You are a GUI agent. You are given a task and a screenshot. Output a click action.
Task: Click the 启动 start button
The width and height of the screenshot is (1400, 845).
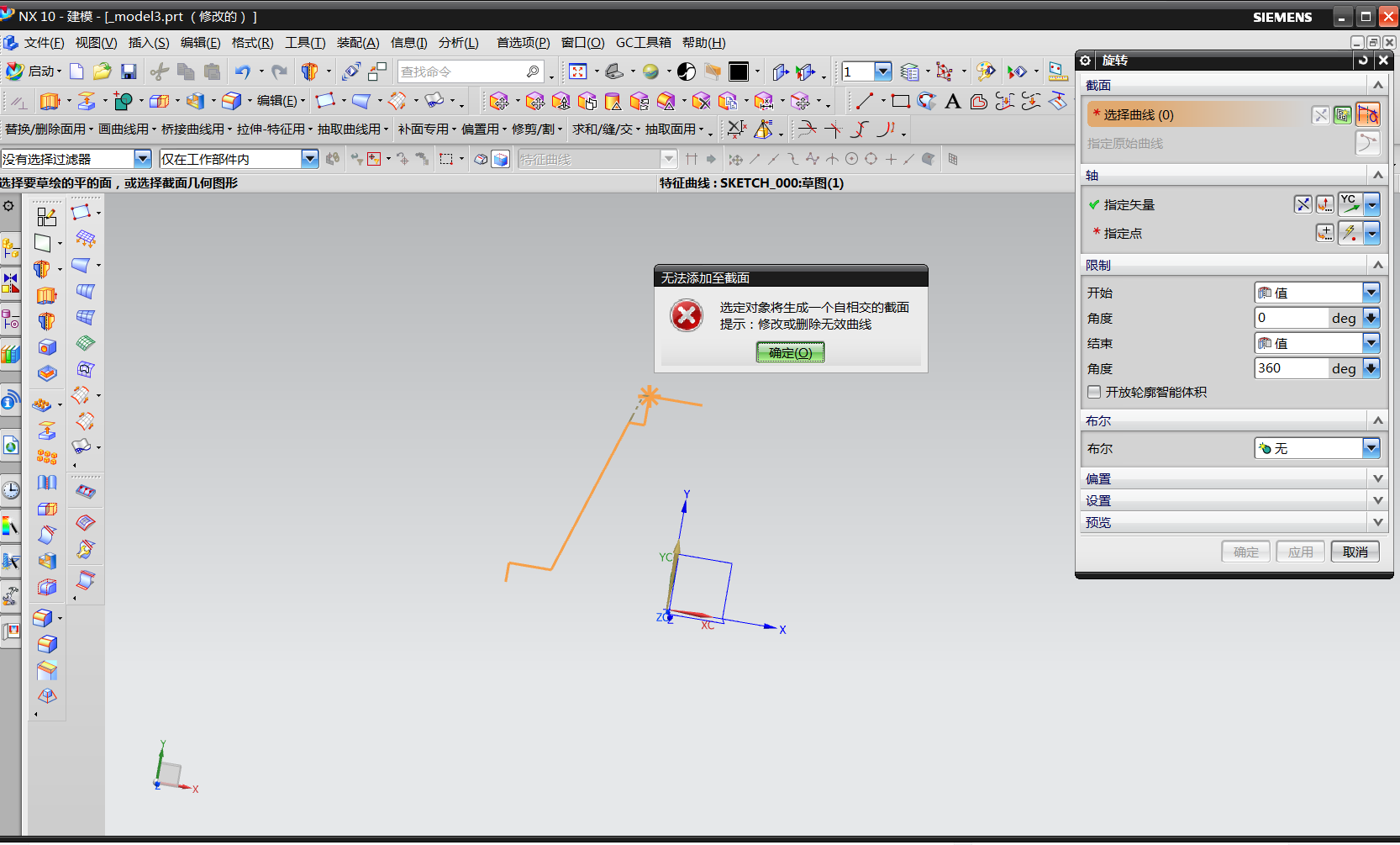[32, 71]
